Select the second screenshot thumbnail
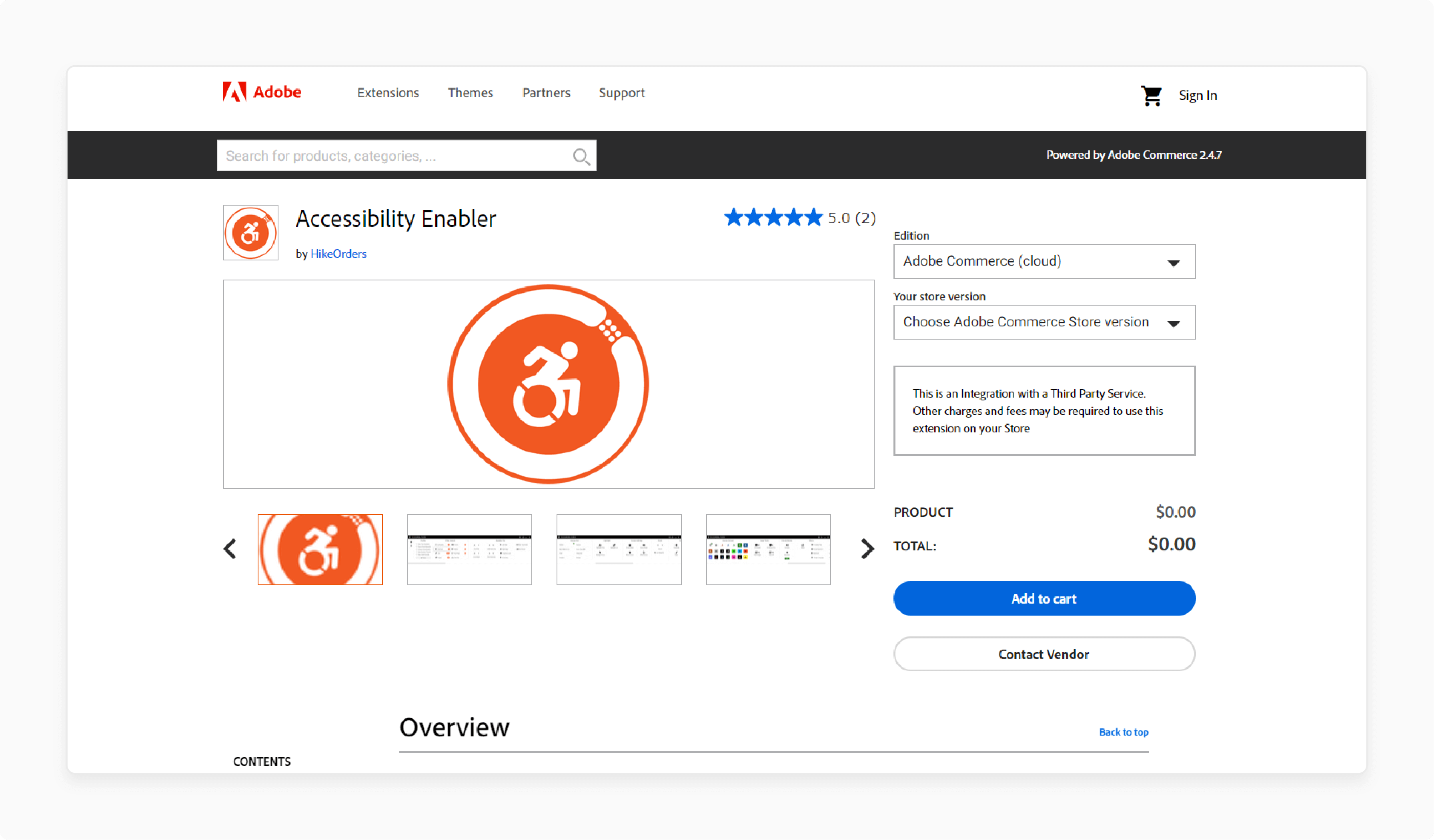The image size is (1434, 840). click(x=469, y=549)
